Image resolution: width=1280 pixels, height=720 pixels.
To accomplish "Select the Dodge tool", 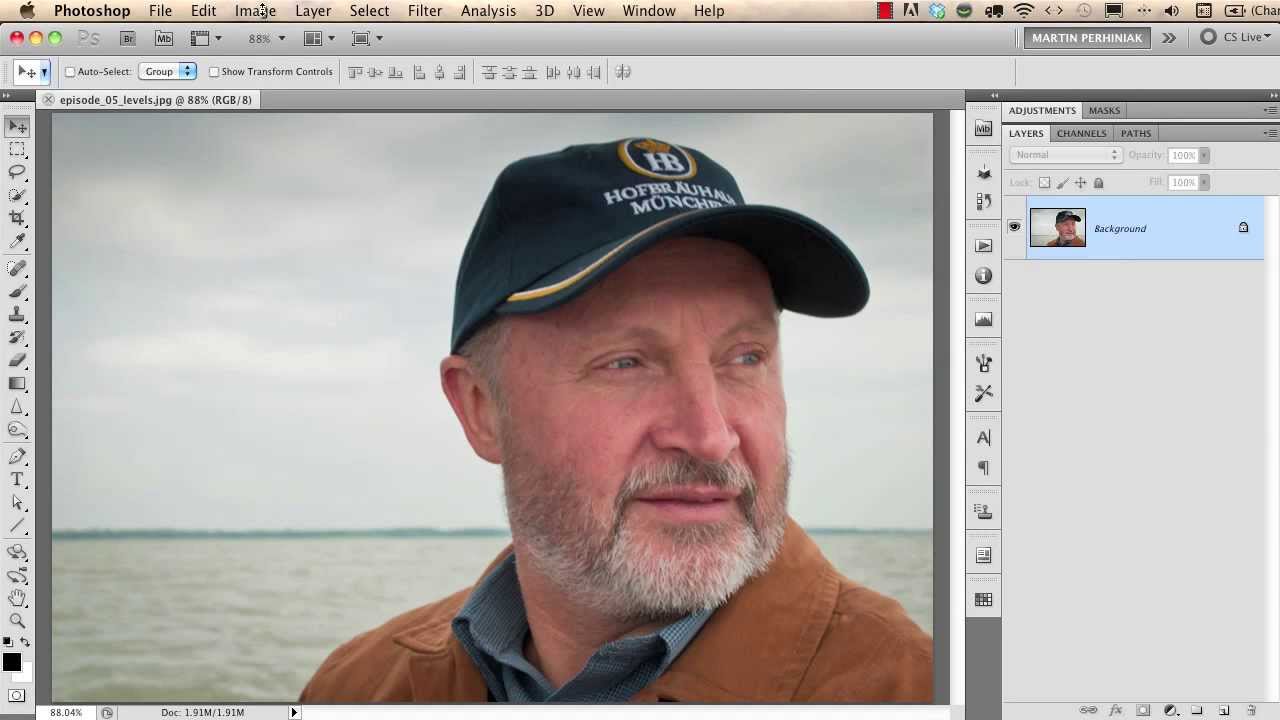I will (17, 429).
